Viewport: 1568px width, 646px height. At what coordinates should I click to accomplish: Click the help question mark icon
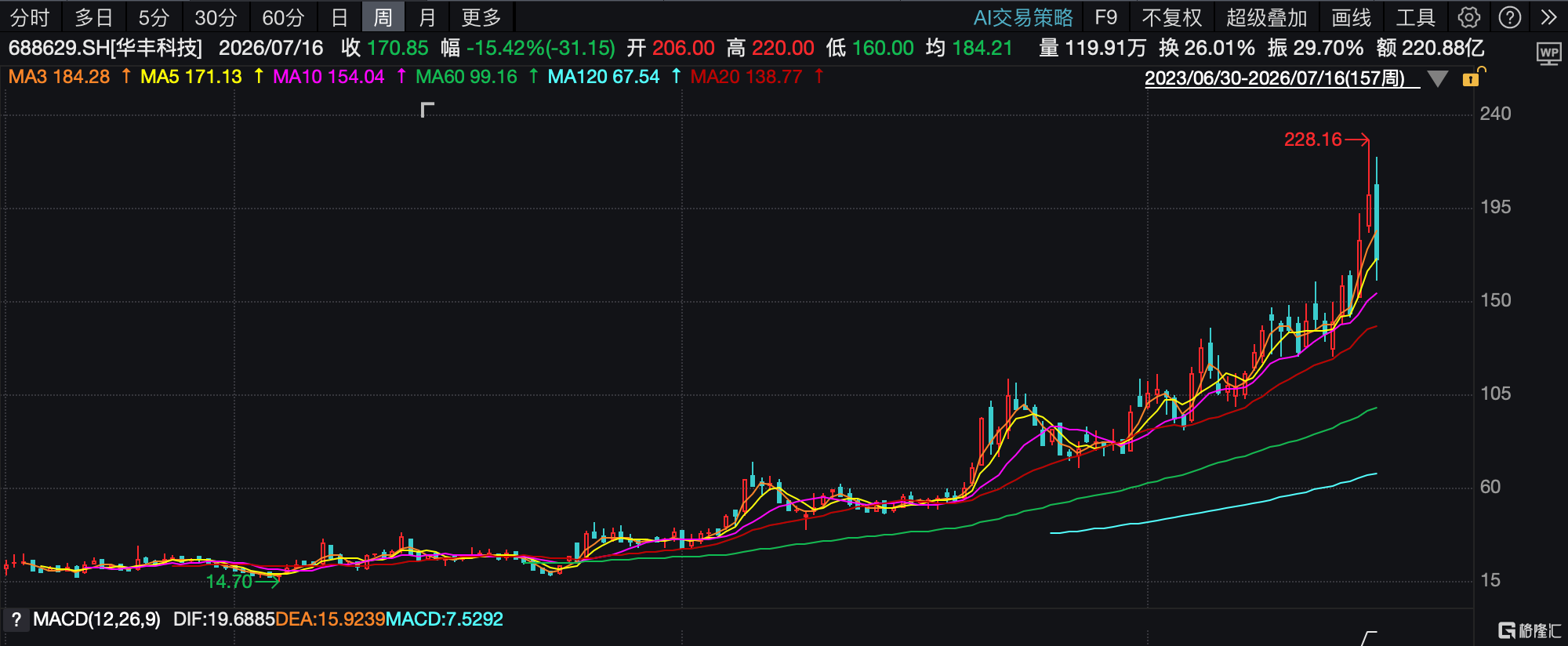[x=1510, y=17]
